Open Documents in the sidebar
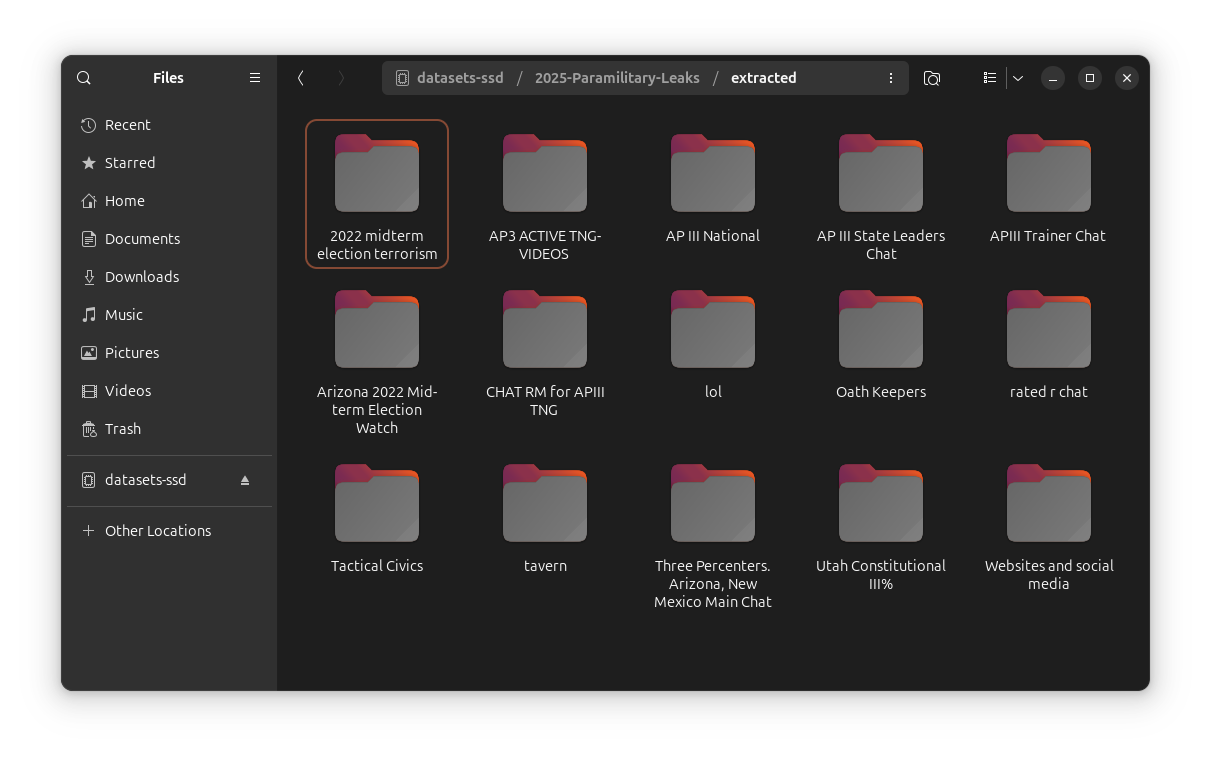Screen dimensions: 1211x758 169,239
